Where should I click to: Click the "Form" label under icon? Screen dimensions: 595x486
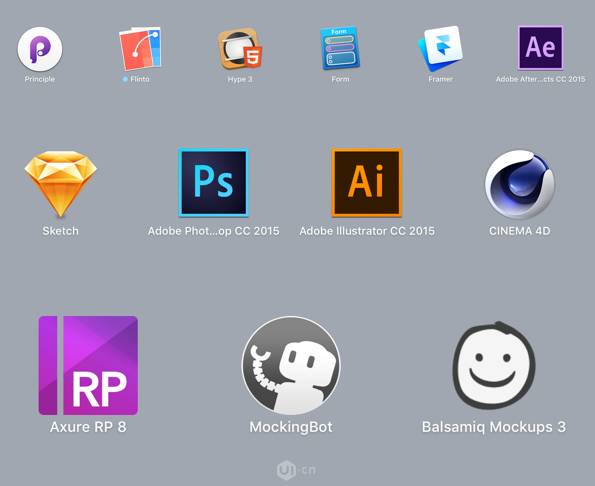(340, 79)
